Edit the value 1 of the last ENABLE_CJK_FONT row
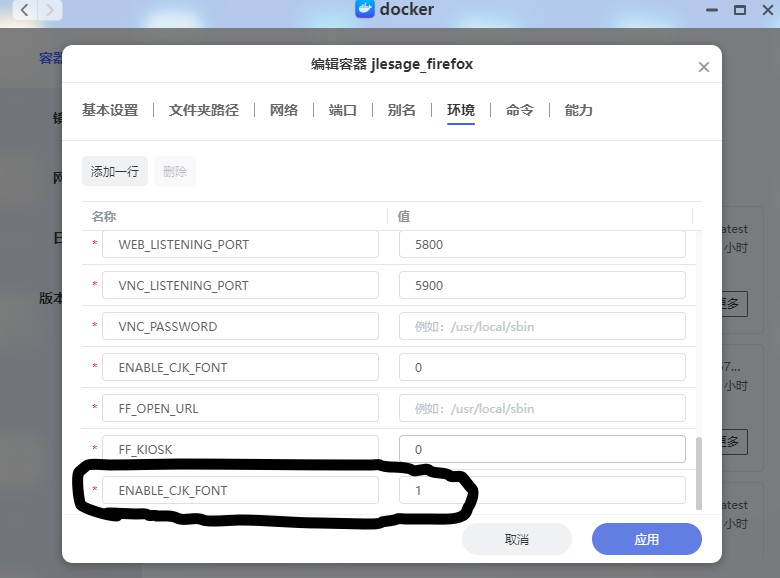The image size is (780, 578). click(x=542, y=490)
